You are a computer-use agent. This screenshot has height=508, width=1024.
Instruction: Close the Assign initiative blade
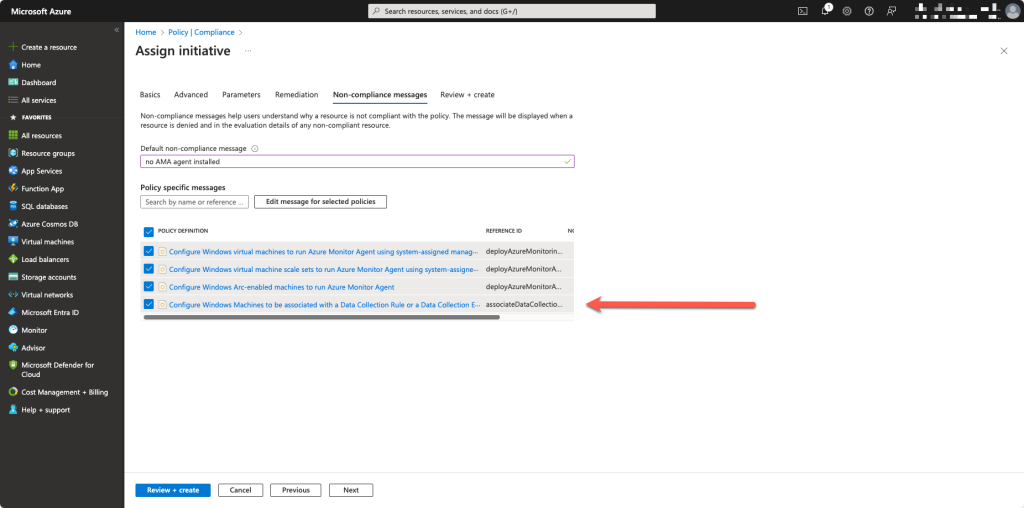(x=1004, y=51)
